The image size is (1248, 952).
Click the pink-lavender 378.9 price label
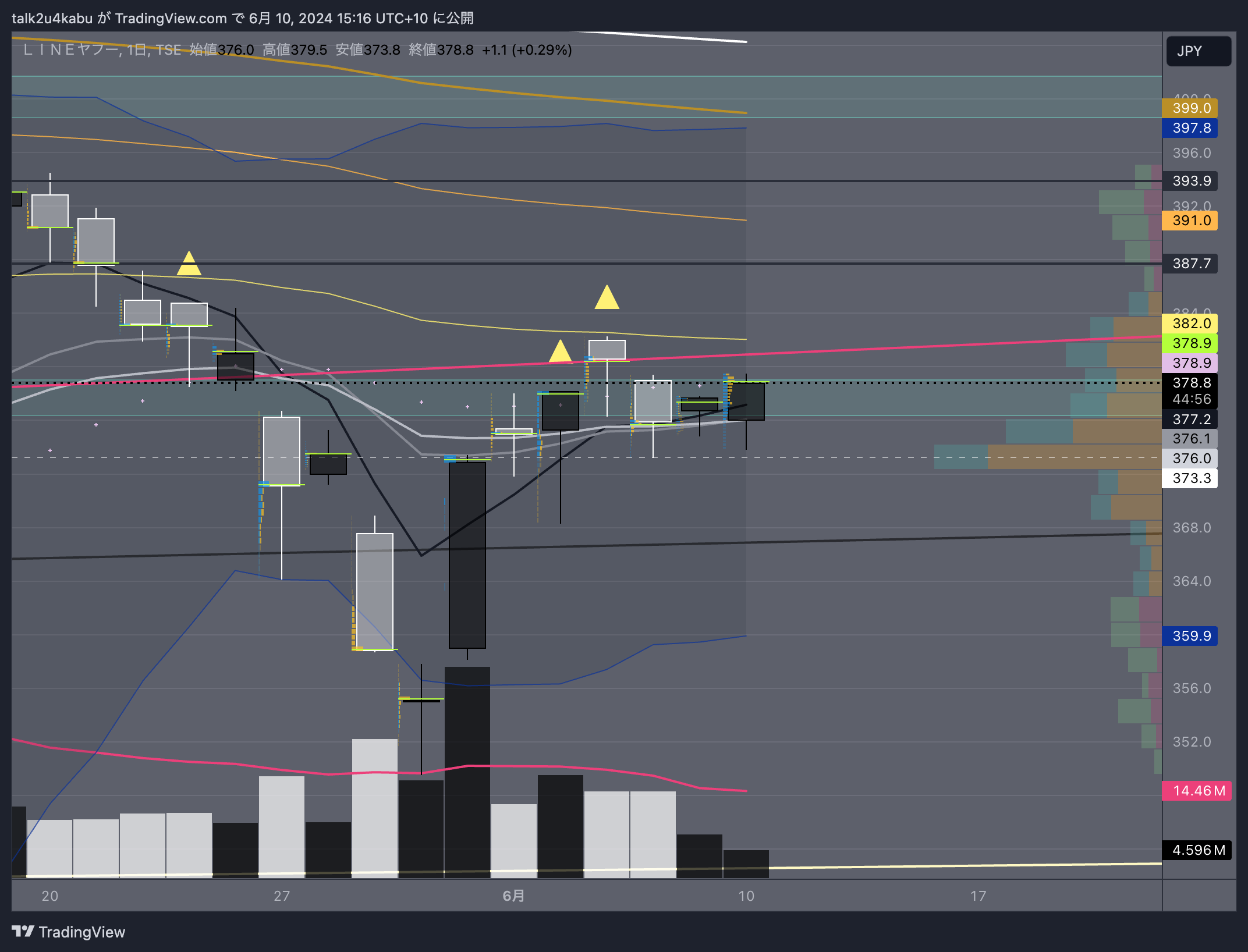click(x=1190, y=363)
